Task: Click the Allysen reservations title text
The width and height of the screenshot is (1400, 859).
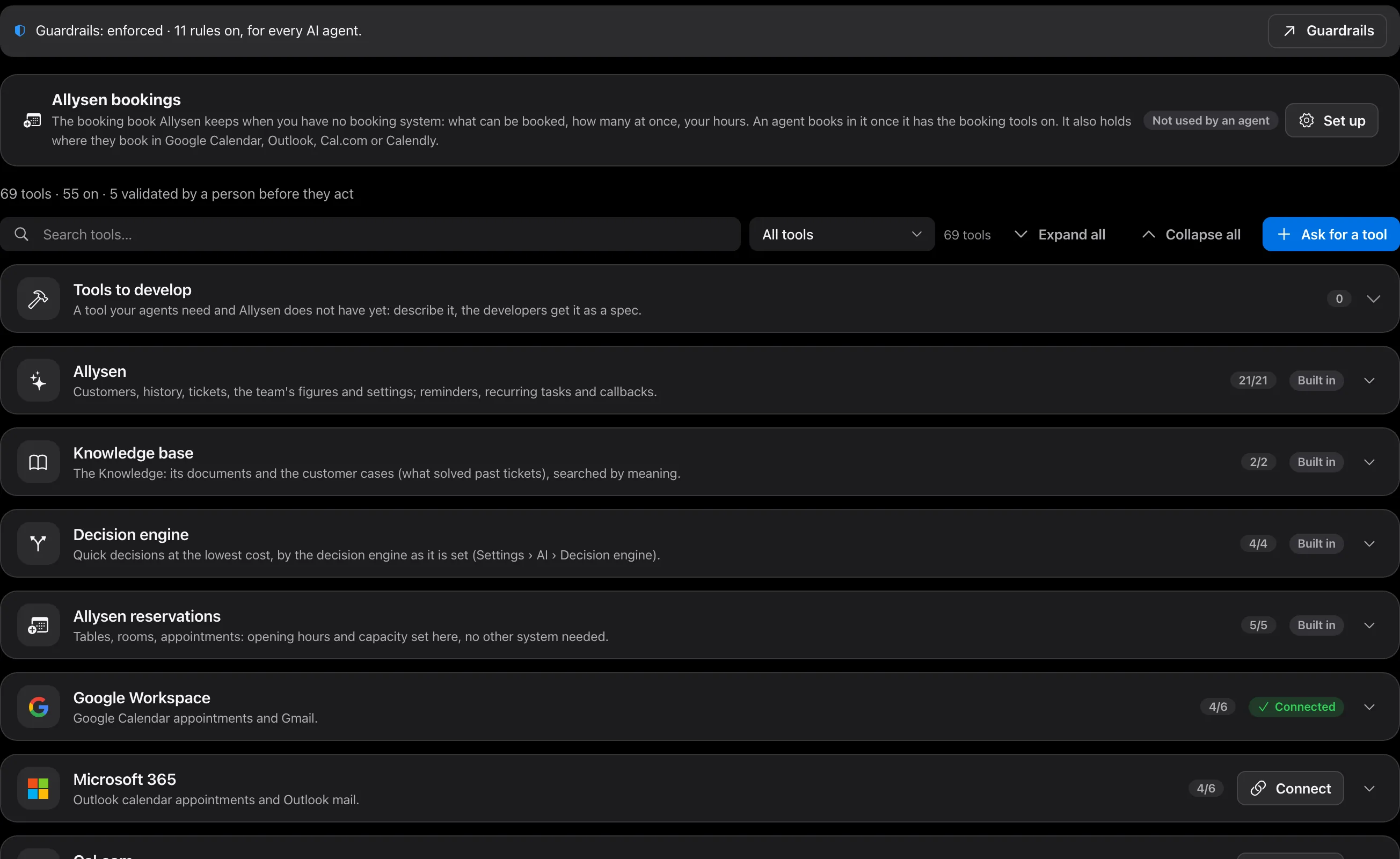Action: pyautogui.click(x=147, y=616)
